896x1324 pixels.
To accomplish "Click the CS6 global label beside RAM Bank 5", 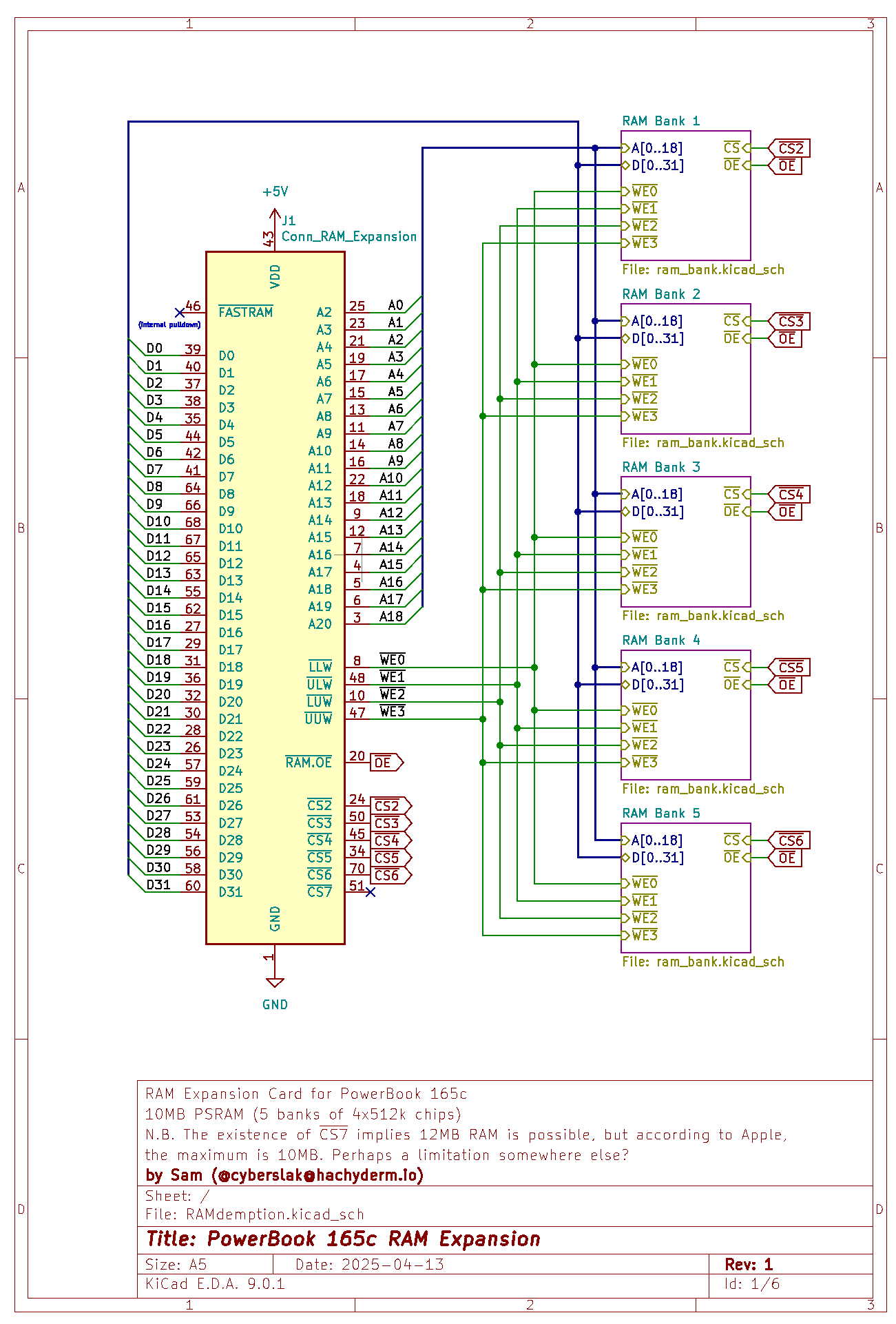I will coord(789,840).
